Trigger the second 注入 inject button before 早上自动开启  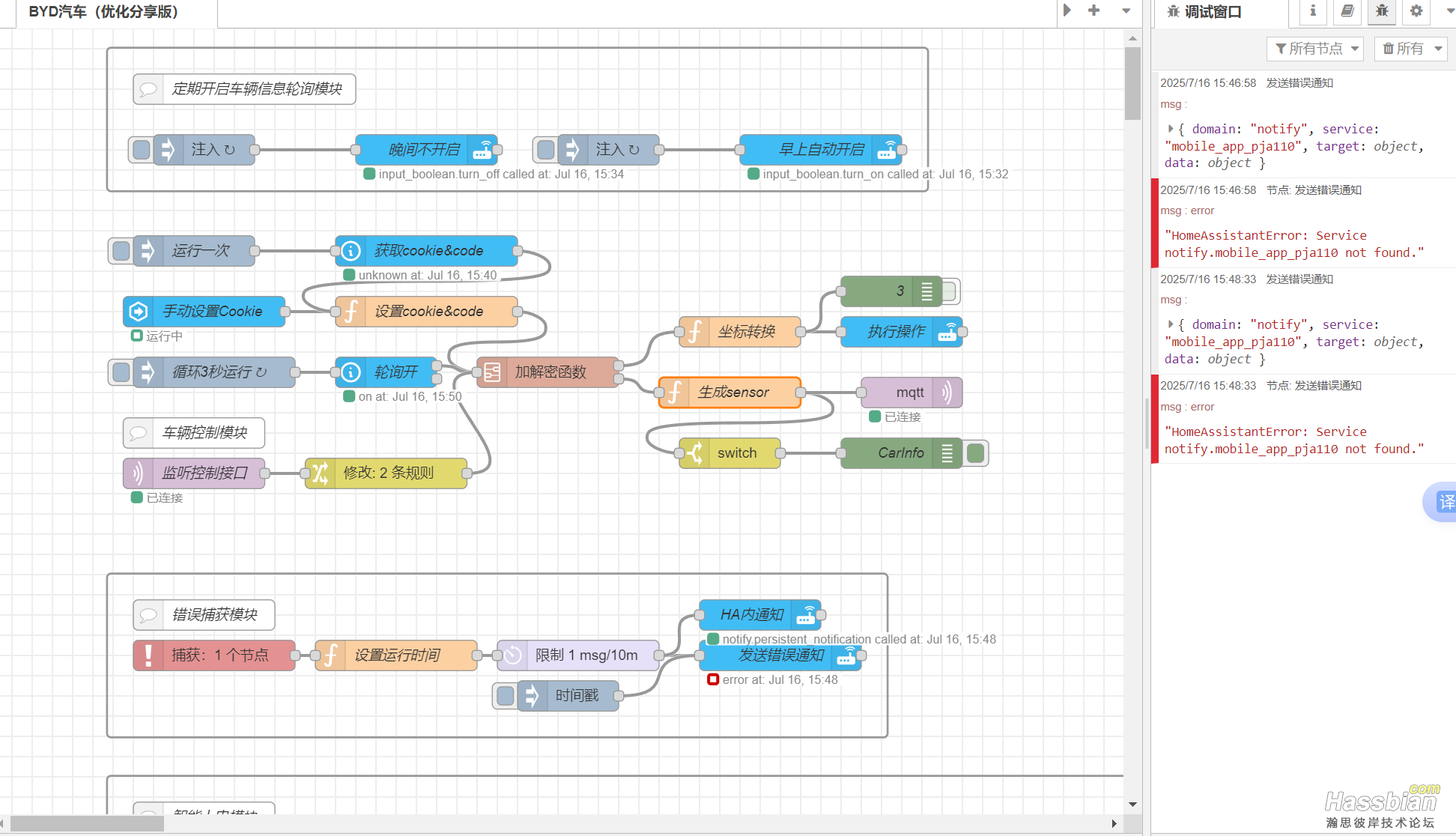click(545, 150)
